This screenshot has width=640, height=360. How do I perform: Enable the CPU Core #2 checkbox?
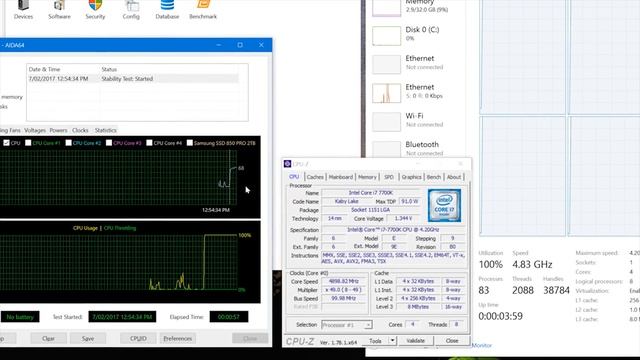69,143
